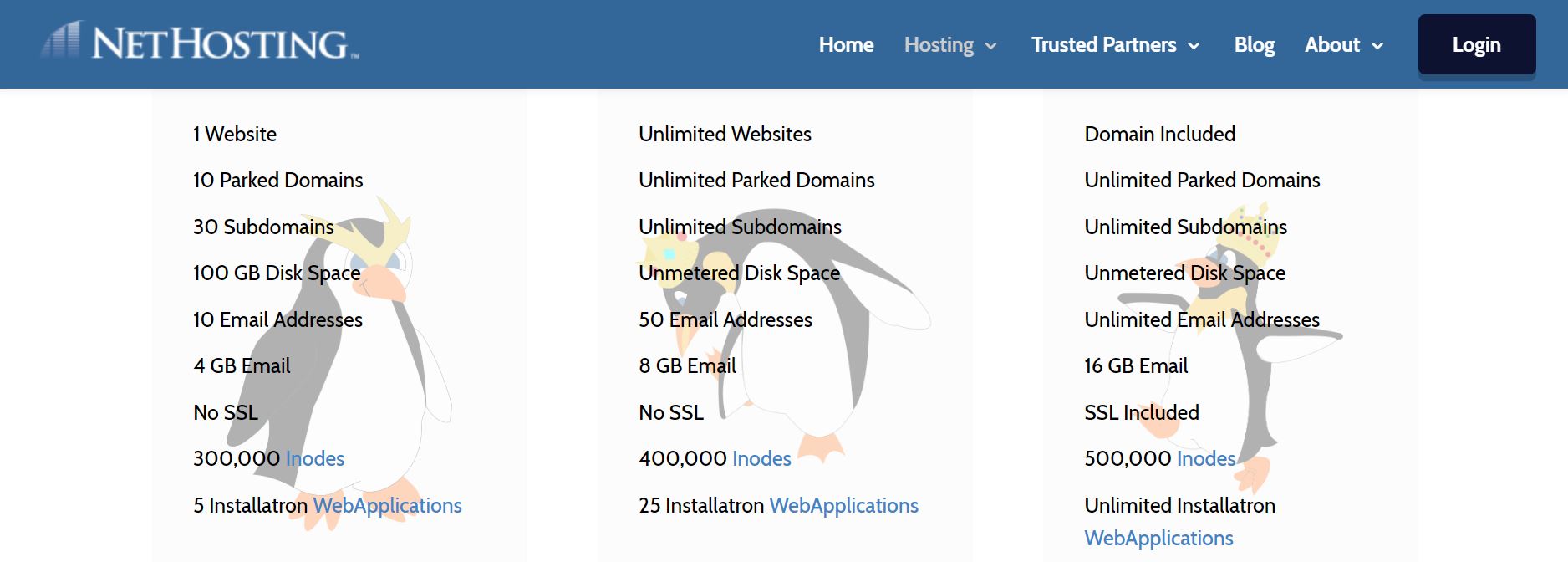Click the '100 GB Disk Space' text
Screen dimensions: 1568x562
point(277,273)
